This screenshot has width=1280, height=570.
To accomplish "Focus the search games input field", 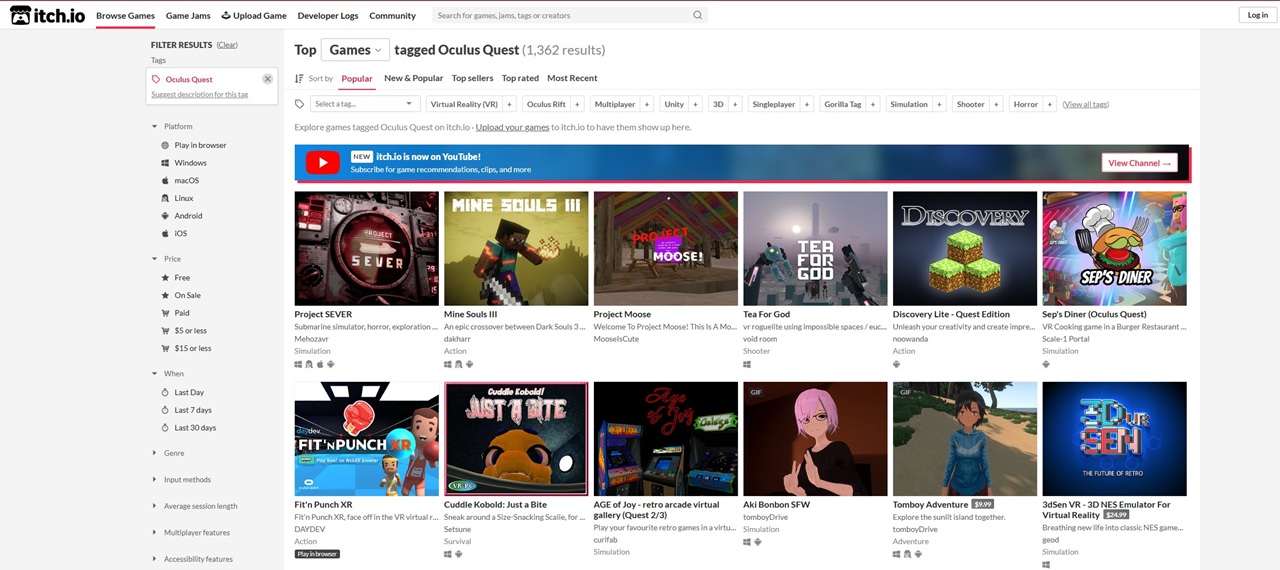I will coord(562,15).
